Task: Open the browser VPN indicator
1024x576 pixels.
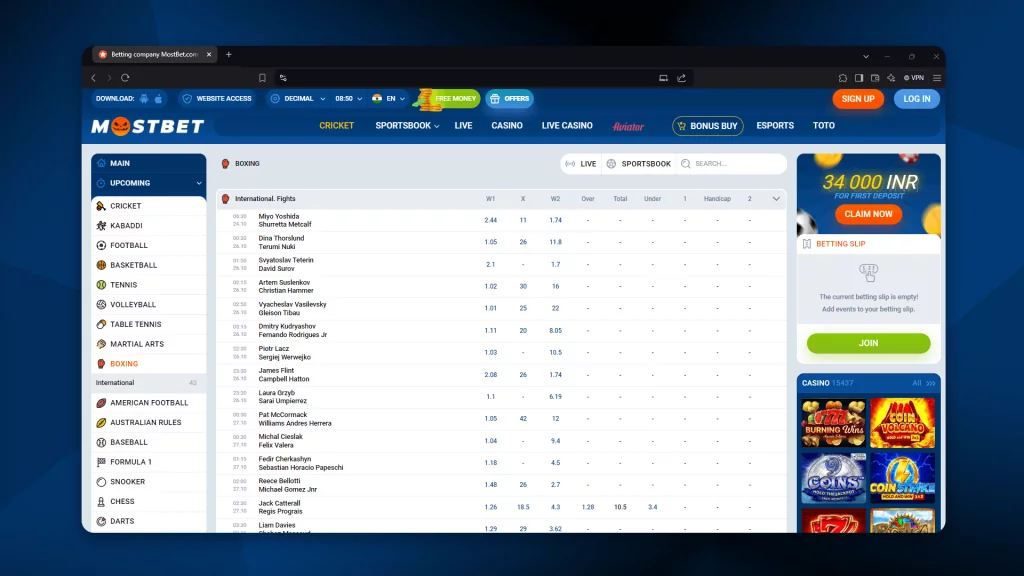Action: pos(914,78)
